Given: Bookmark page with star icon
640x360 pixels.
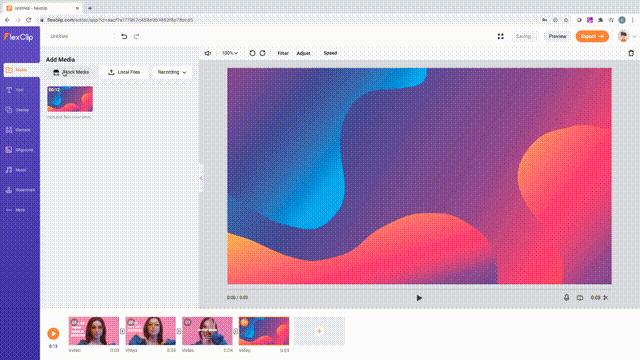Looking at the screenshot, I should tap(566, 20).
